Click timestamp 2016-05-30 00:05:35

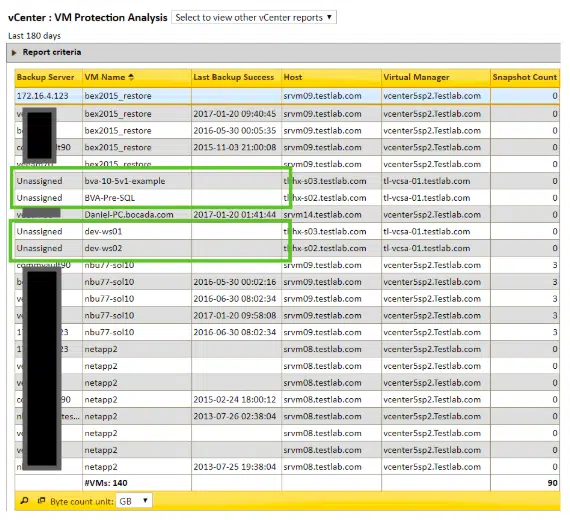tap(234, 131)
